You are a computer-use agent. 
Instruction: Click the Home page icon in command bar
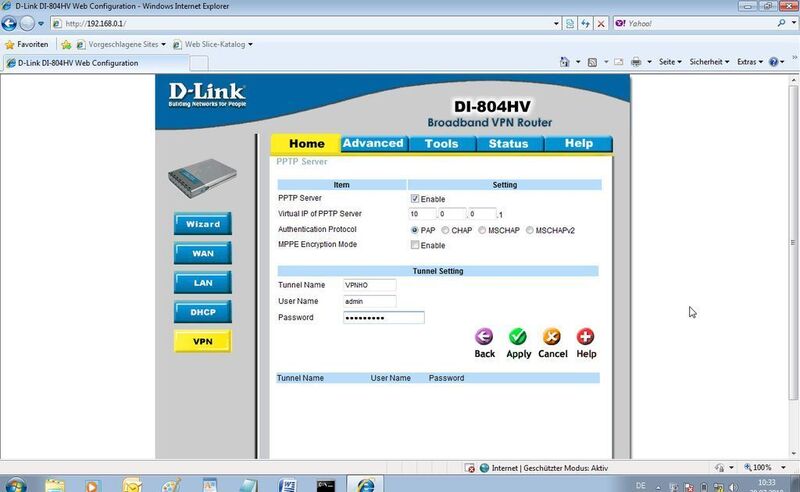(x=564, y=62)
